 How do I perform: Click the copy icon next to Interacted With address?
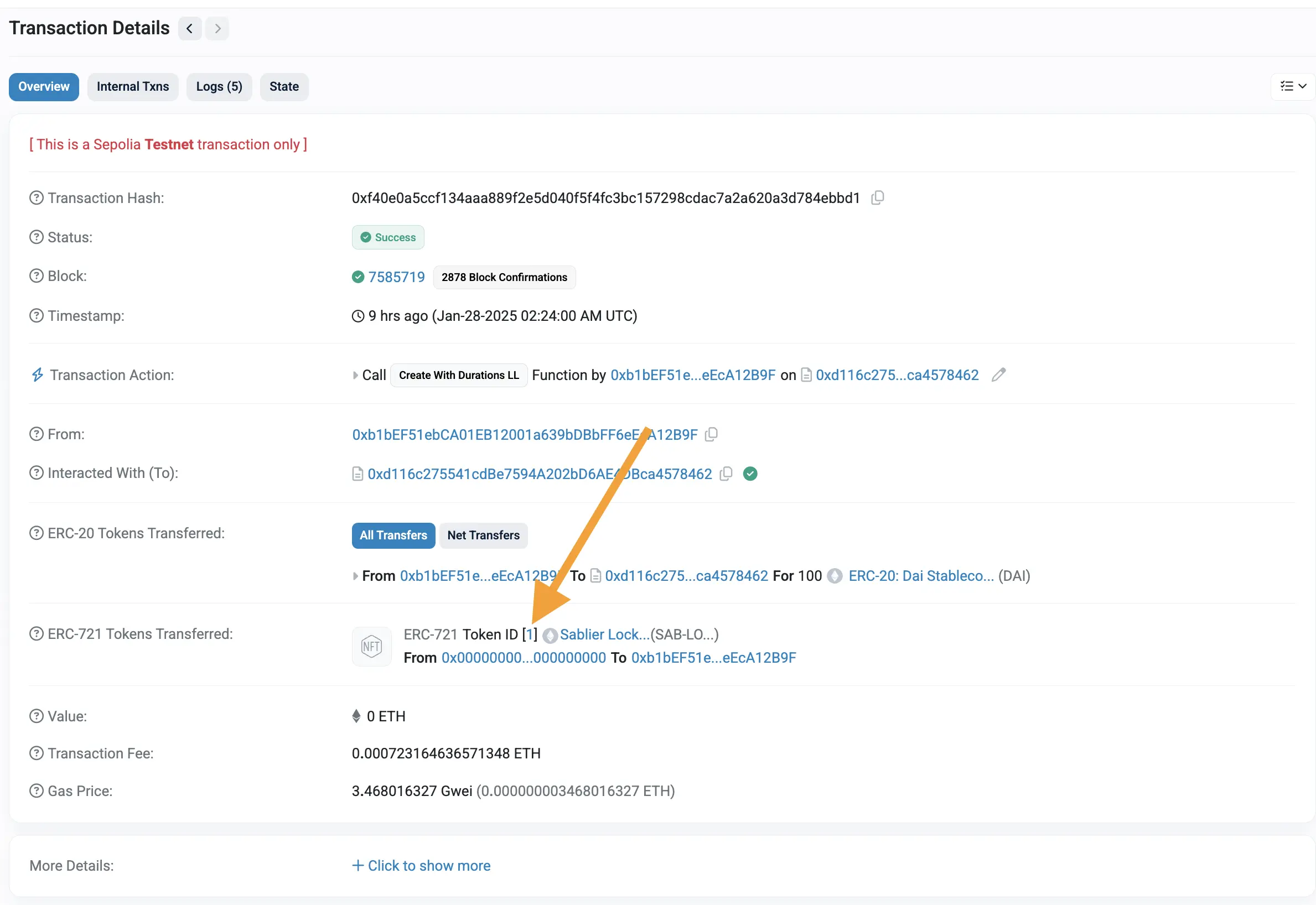click(727, 473)
